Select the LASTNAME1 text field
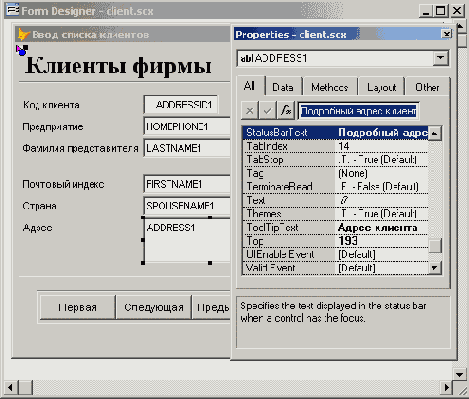Screen dimensions: 469x399 point(187,148)
